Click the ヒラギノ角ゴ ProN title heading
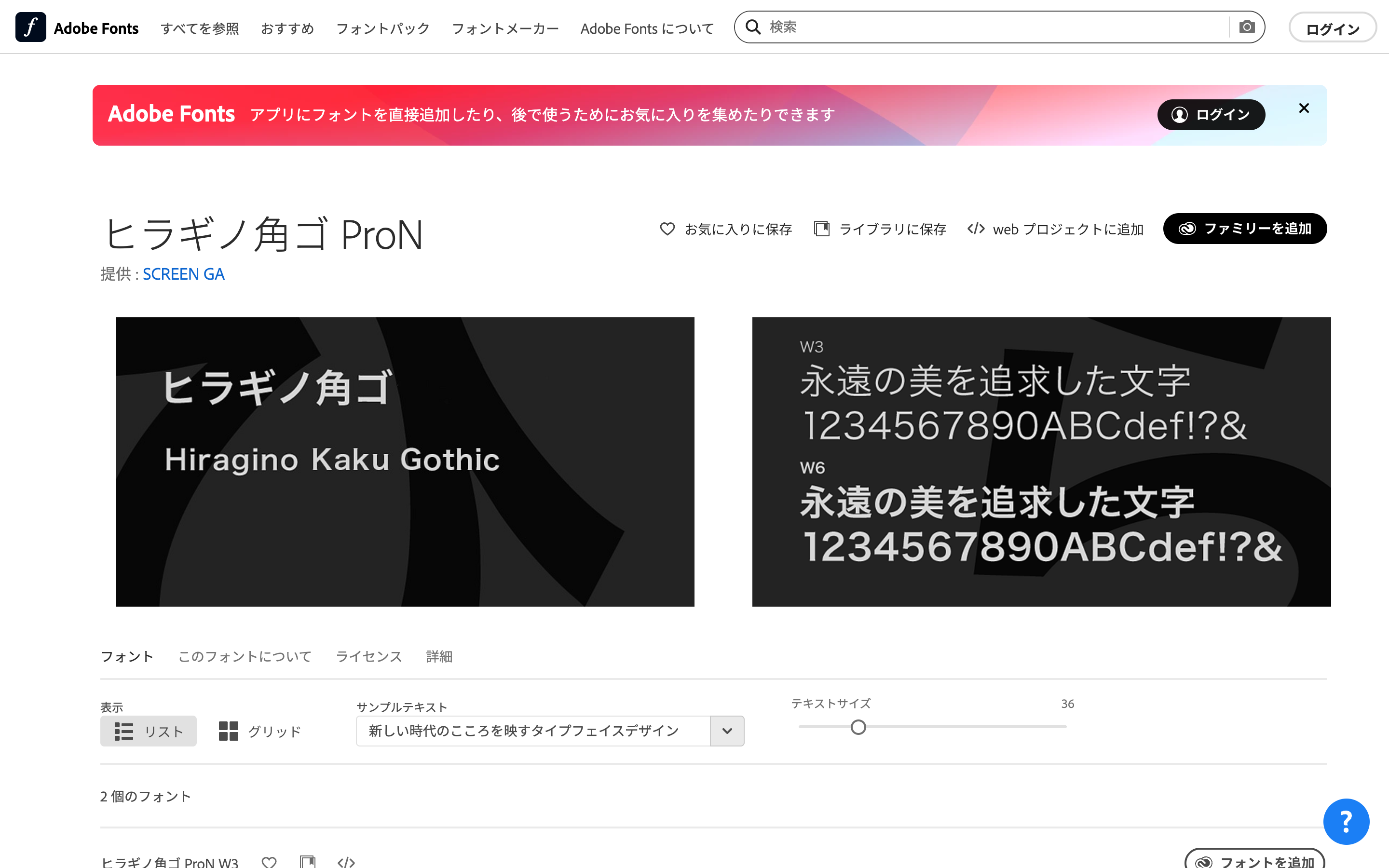1389x868 pixels. [264, 235]
